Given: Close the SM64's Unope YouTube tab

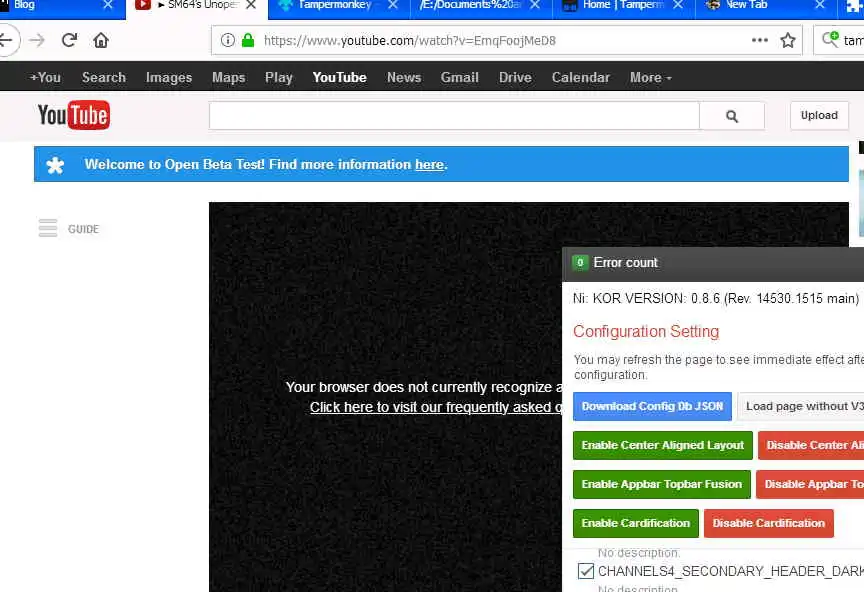Looking at the screenshot, I should (251, 5).
